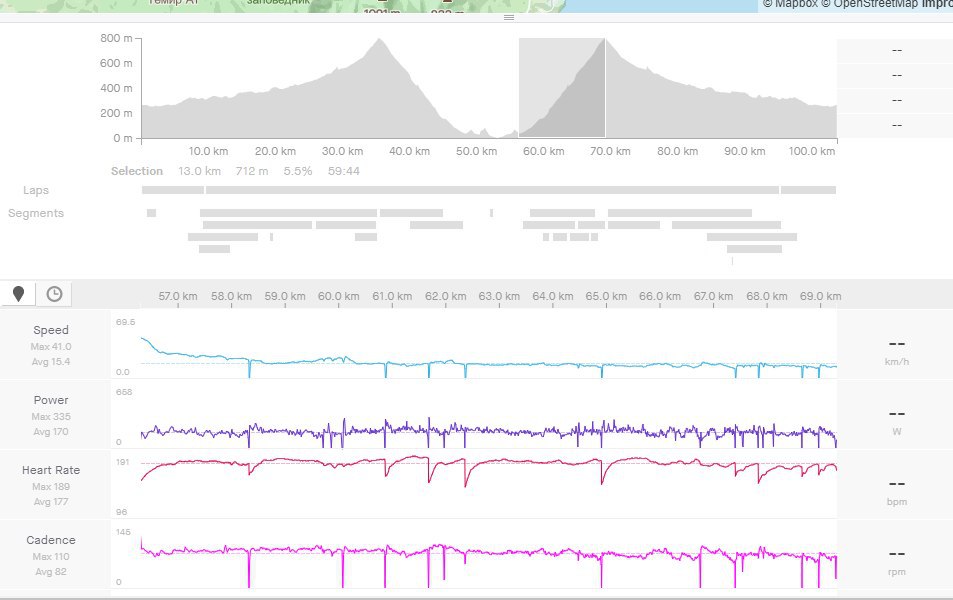Click the selection distance value 13.0 km
Image resolution: width=953 pixels, height=600 pixels.
[x=199, y=171]
